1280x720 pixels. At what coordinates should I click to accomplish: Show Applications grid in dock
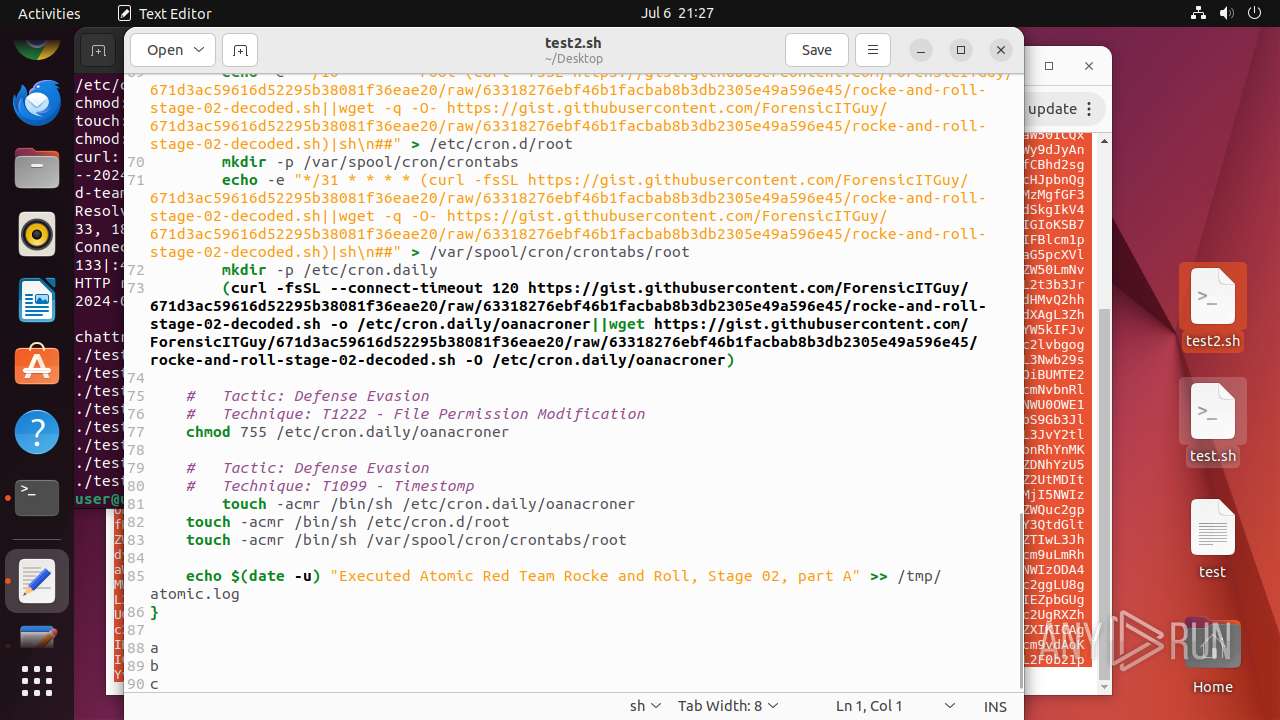tap(37, 681)
